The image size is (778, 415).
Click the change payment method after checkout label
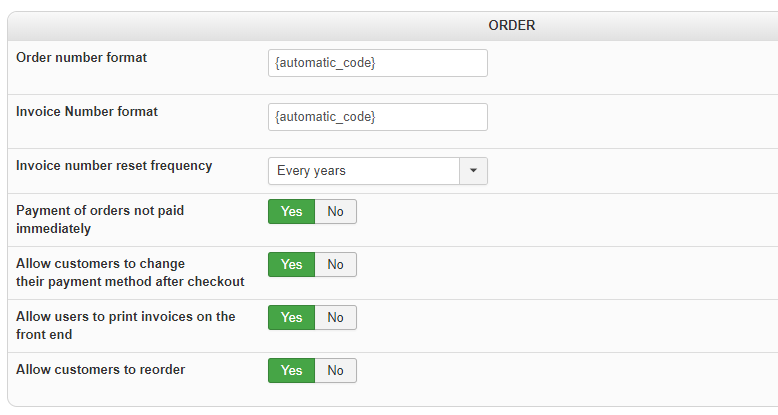[x=130, y=272]
